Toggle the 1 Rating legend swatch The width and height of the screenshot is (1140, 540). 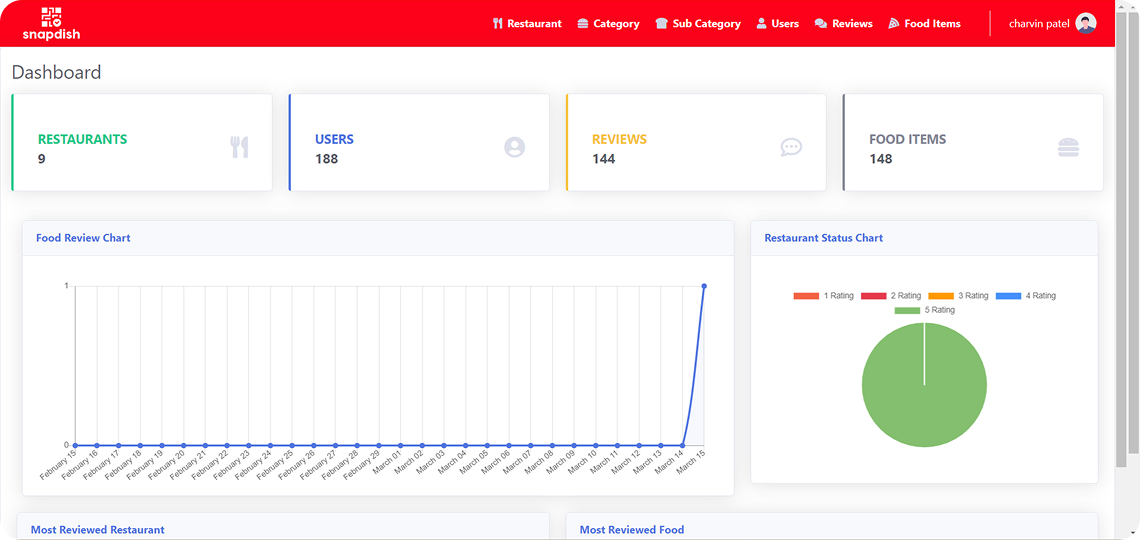tap(806, 296)
